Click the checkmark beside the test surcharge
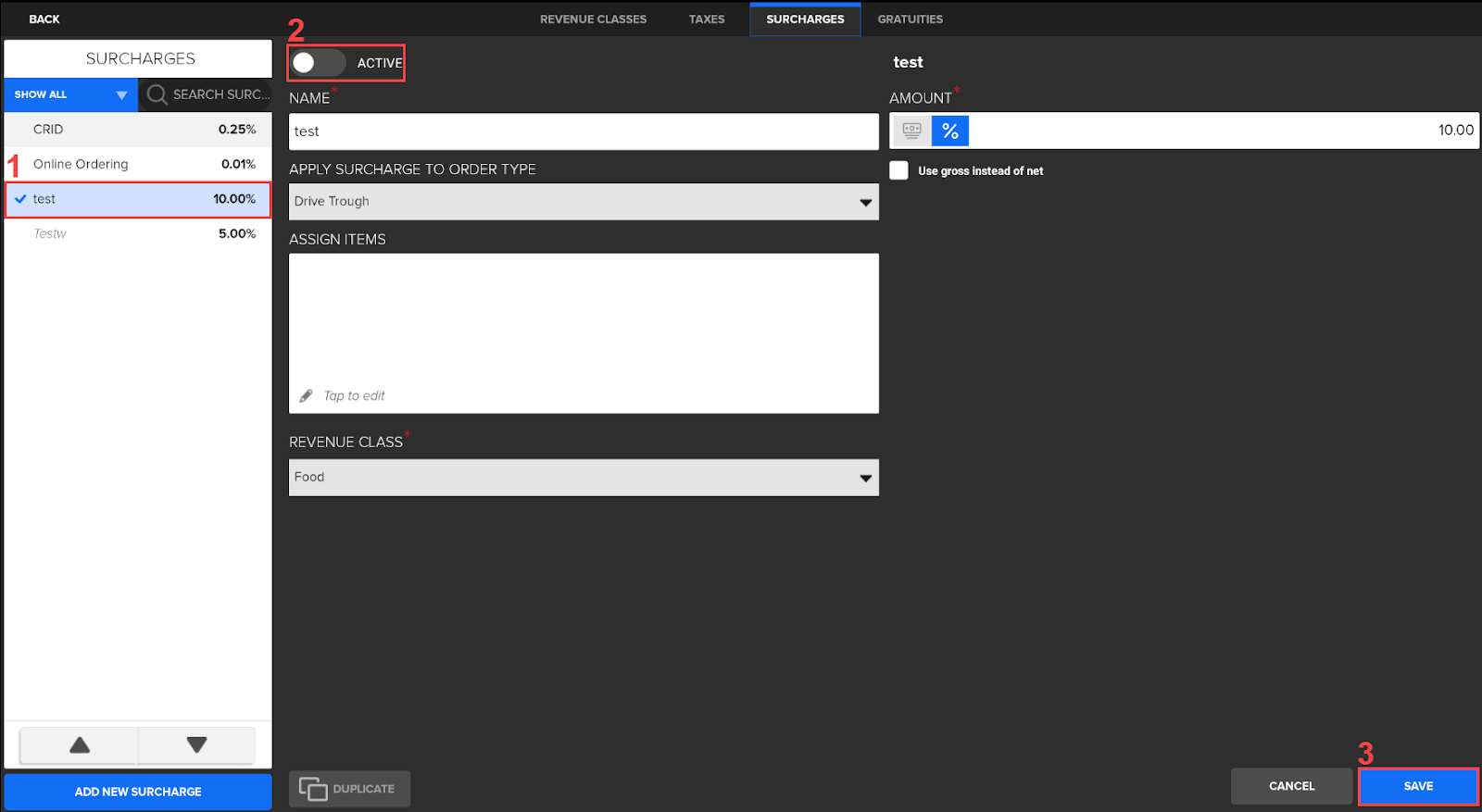Screen dimensions: 1482x812 [x=20, y=199]
